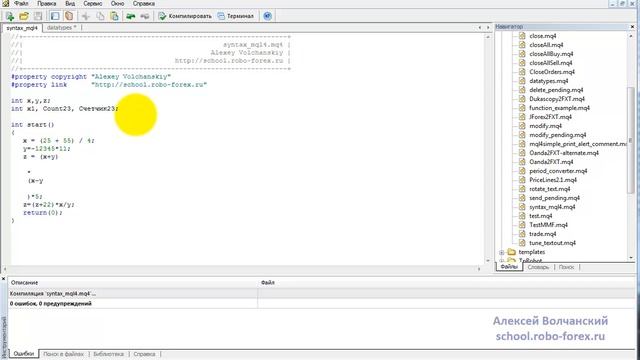Switch to the Словарь navigator tab

pyautogui.click(x=538, y=267)
